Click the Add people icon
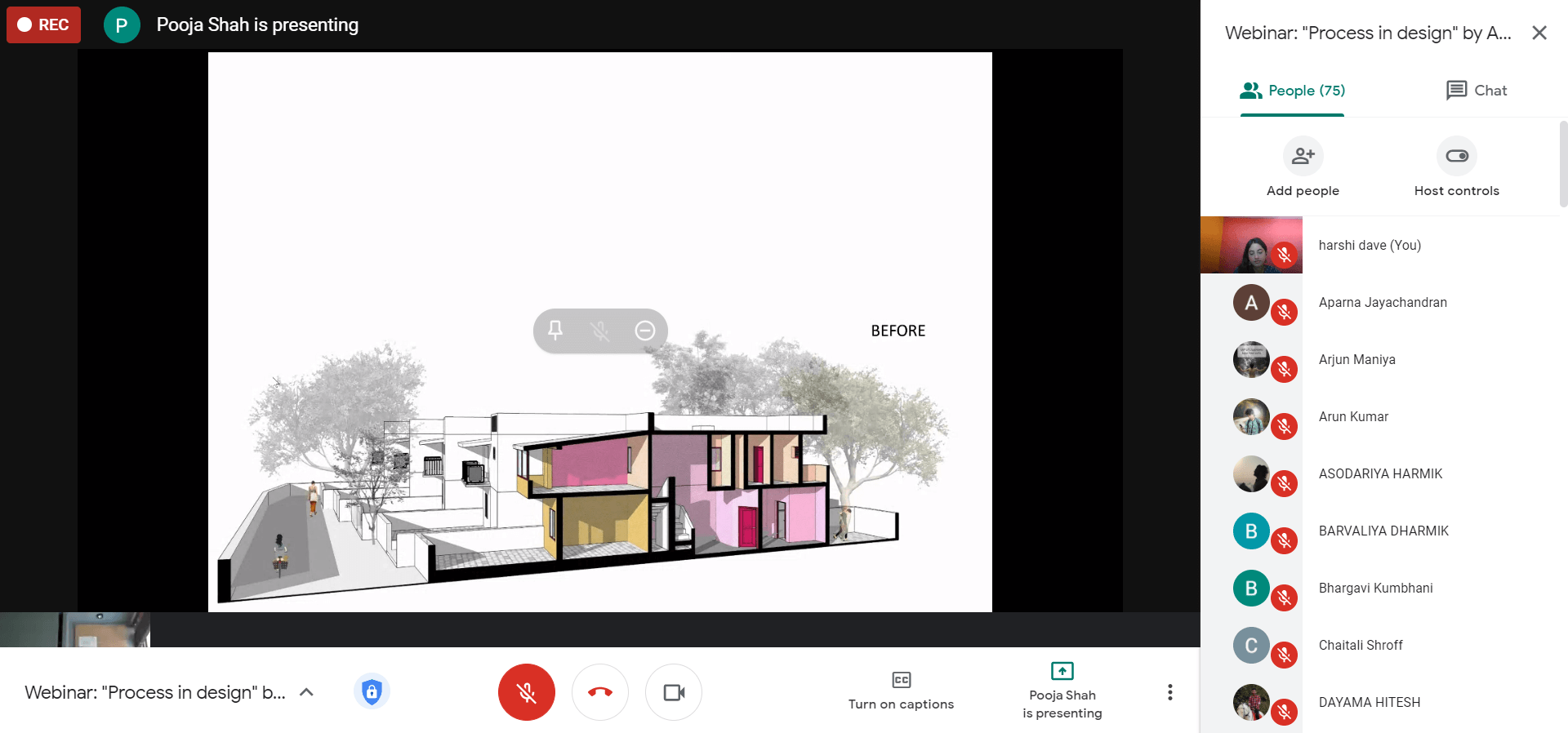This screenshot has width=1568, height=733. [x=1303, y=156]
